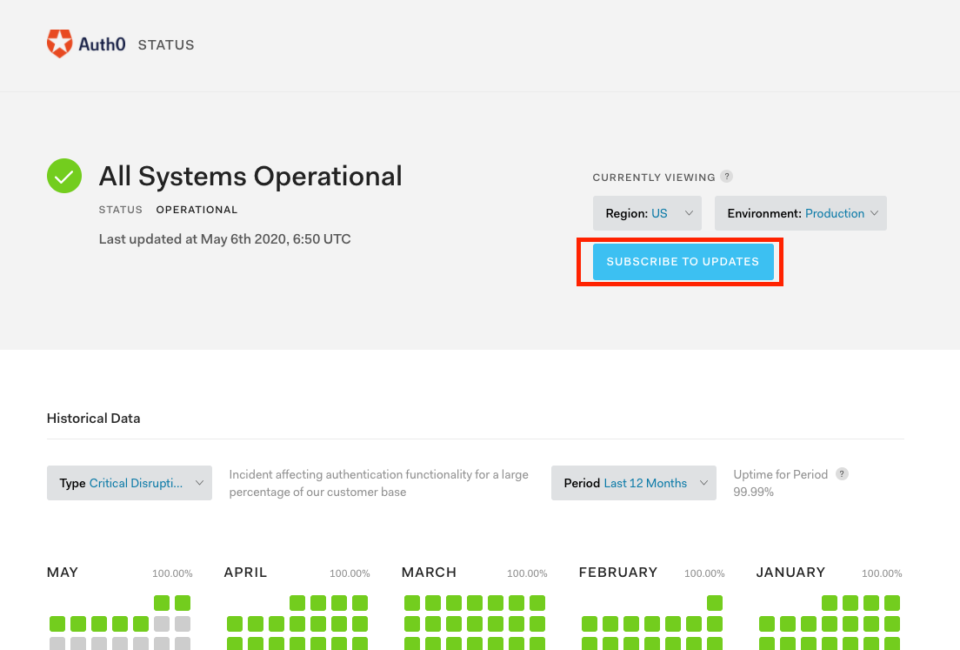Click the green operational checkmark icon
This screenshot has height=650, width=960.
coord(63,175)
